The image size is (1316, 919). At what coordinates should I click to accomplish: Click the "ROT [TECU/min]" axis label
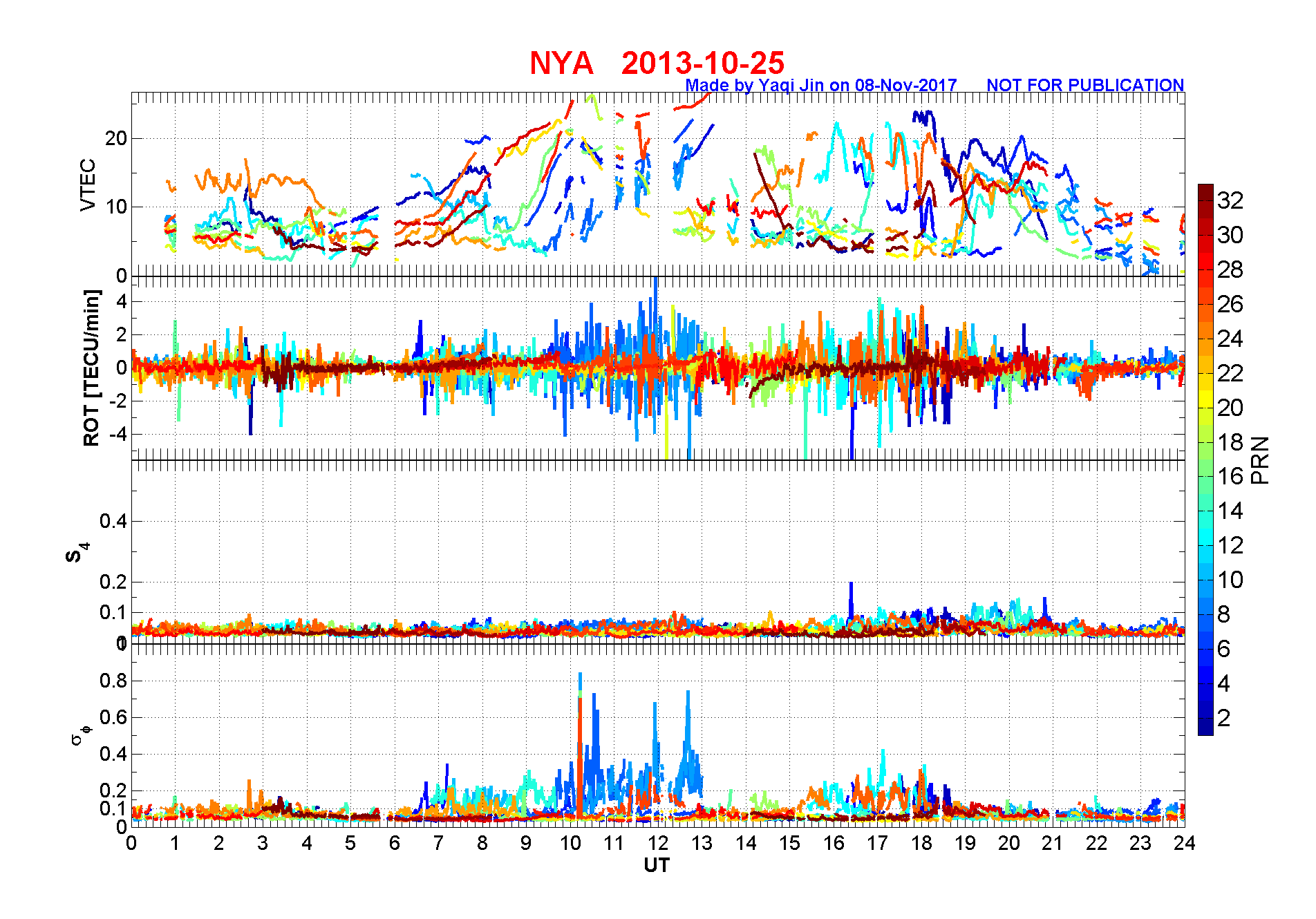(x=91, y=368)
